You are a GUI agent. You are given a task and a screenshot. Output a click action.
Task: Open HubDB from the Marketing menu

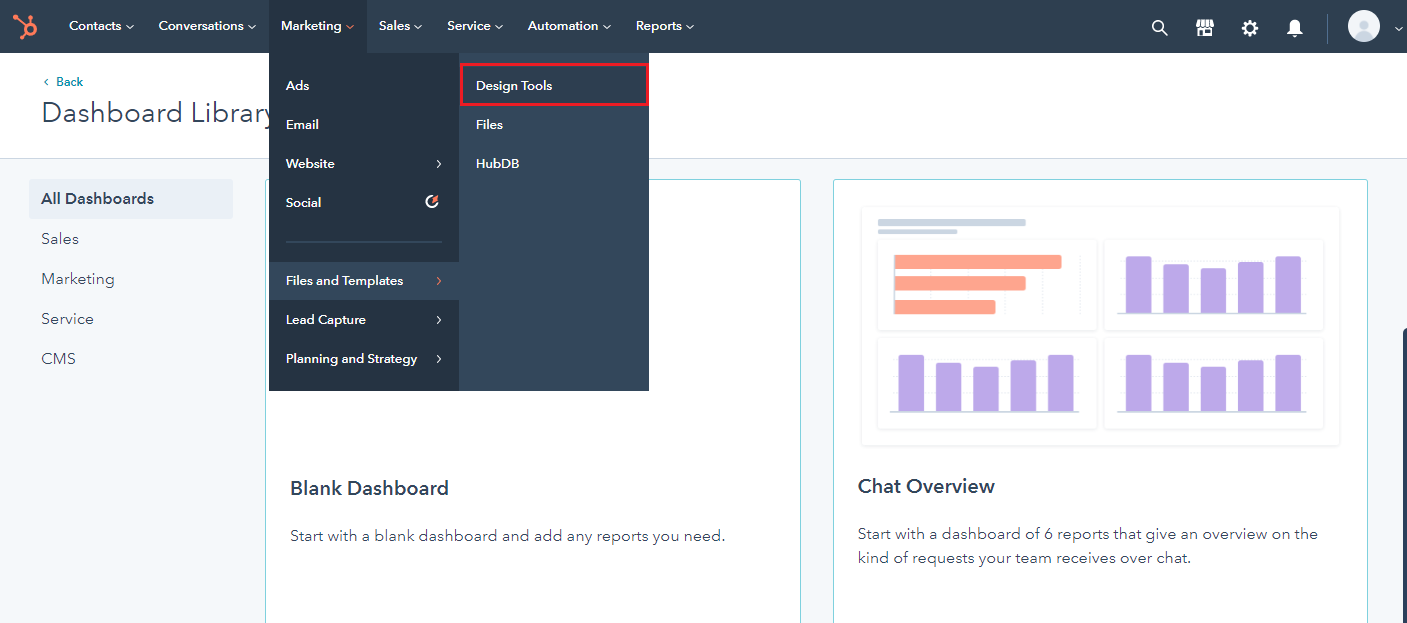point(497,163)
